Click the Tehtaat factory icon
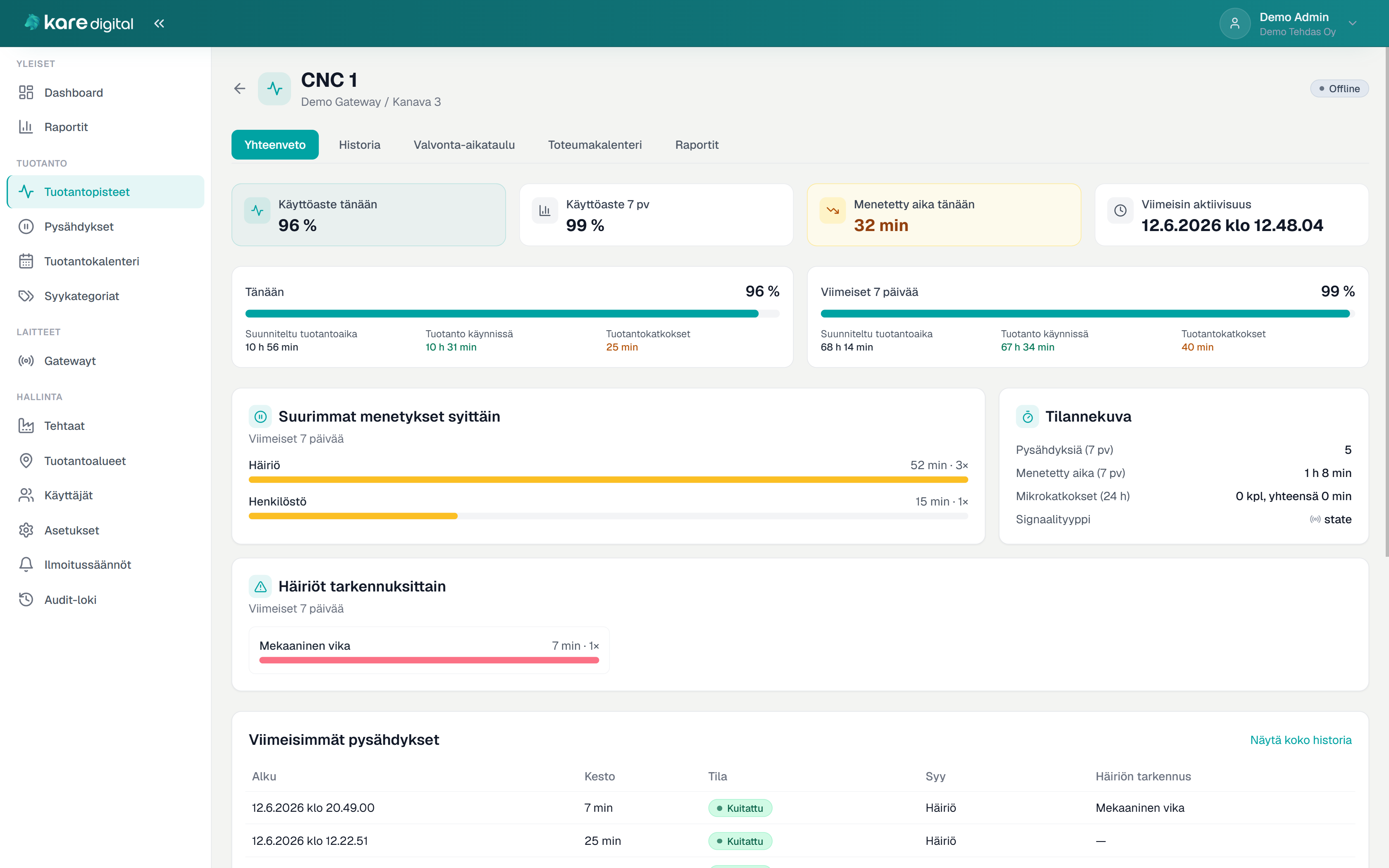1389x868 pixels. pyautogui.click(x=26, y=426)
